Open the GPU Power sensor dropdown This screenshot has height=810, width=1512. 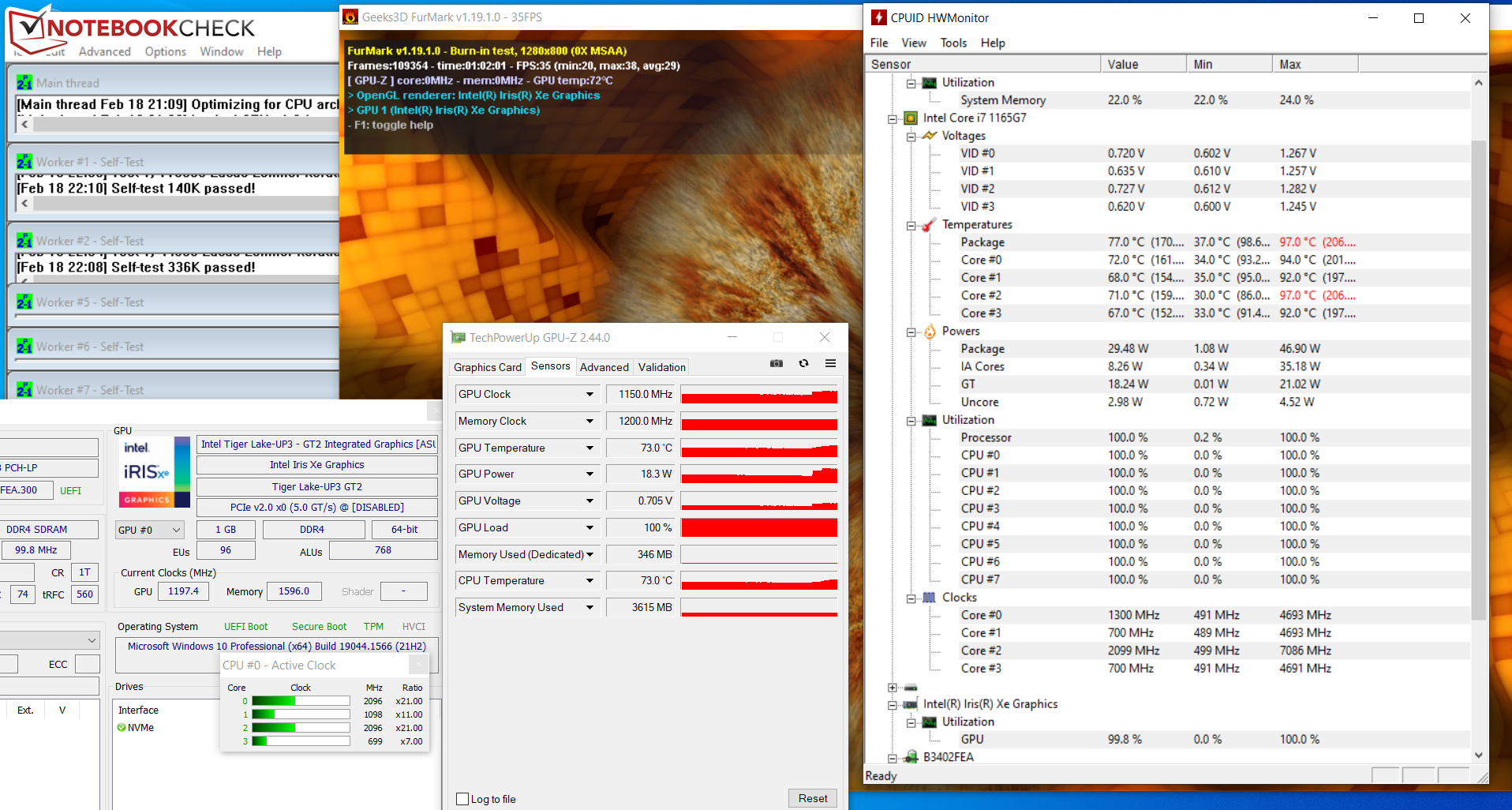click(x=589, y=474)
